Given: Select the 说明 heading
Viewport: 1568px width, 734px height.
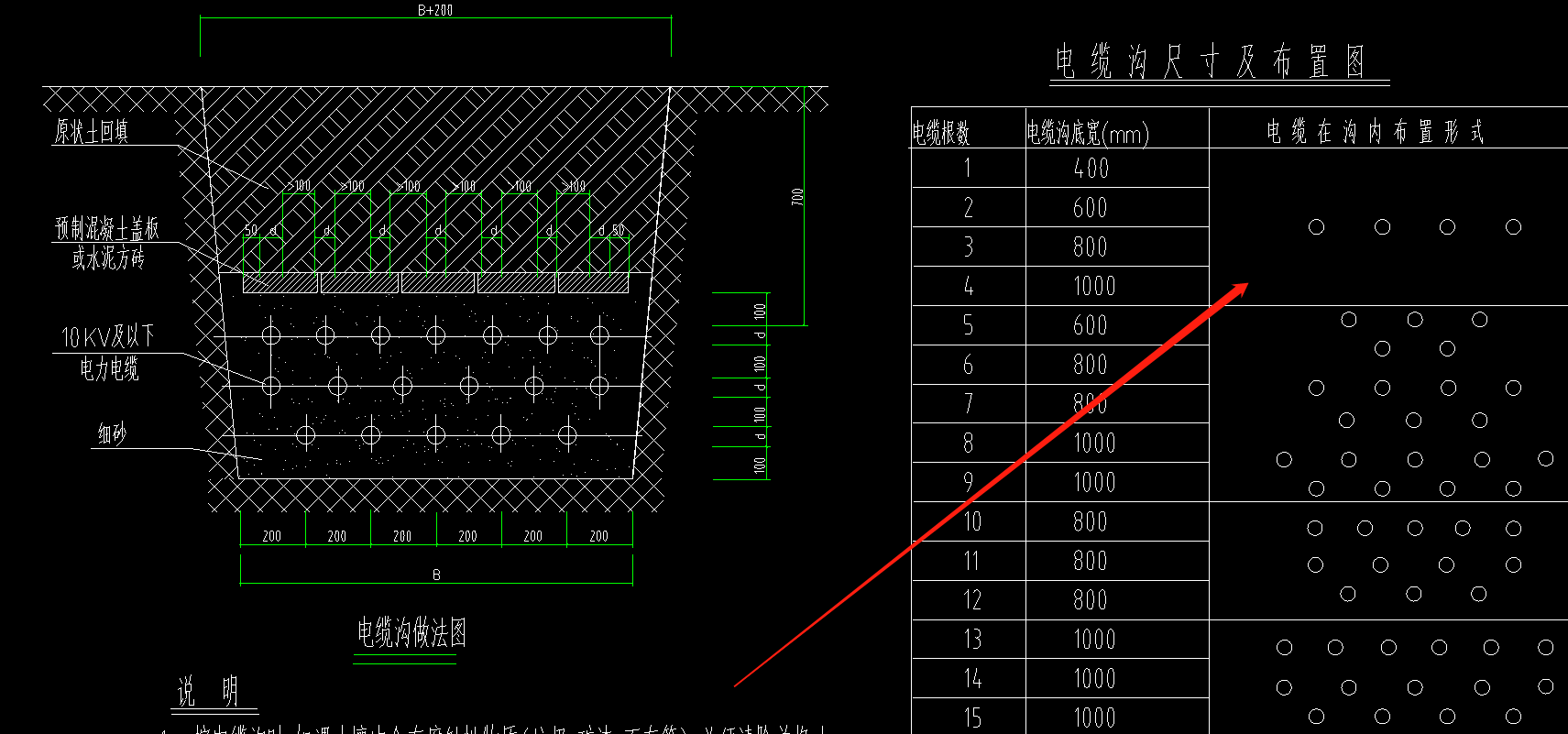Looking at the screenshot, I should 208,692.
